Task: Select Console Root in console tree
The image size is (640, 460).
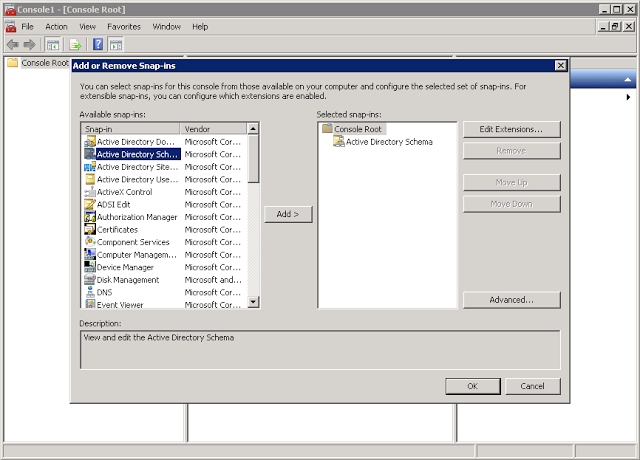Action: [x=45, y=63]
